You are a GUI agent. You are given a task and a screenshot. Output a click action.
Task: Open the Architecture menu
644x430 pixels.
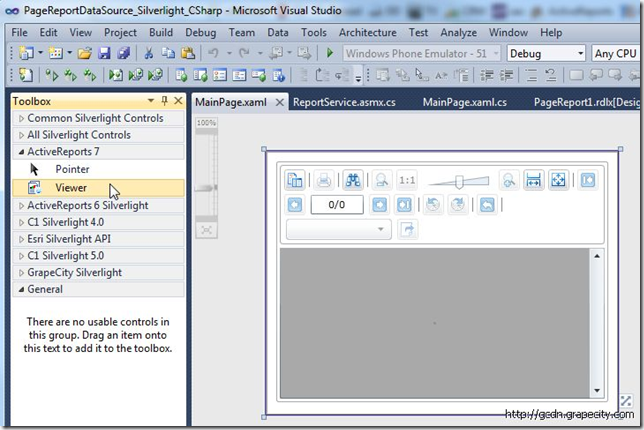point(367,32)
